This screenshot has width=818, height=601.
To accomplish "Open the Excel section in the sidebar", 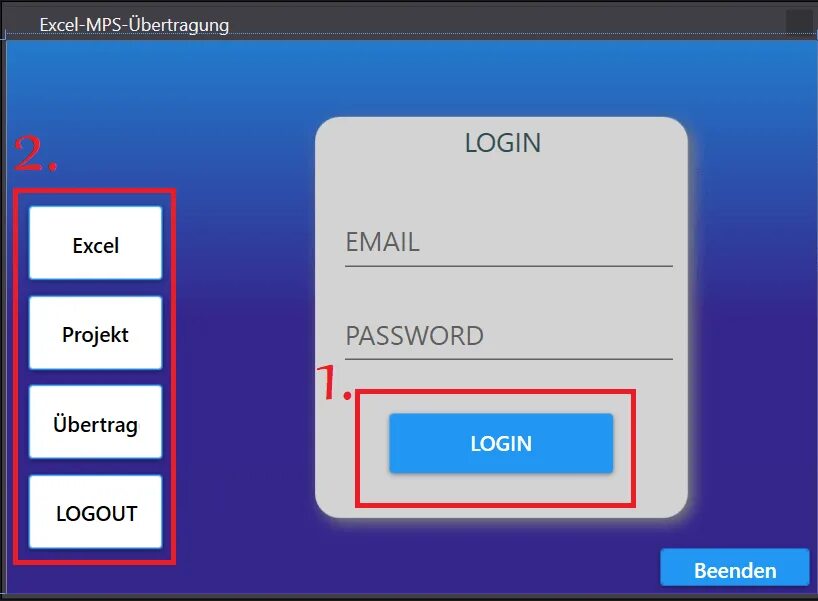I will (95, 243).
